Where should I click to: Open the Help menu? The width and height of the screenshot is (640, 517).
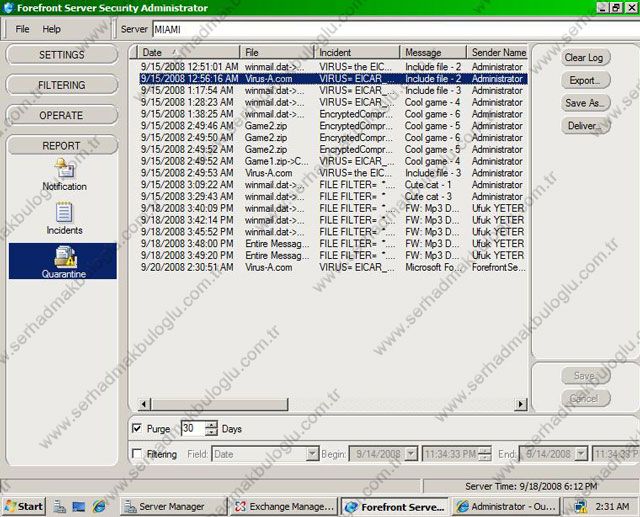(51, 29)
